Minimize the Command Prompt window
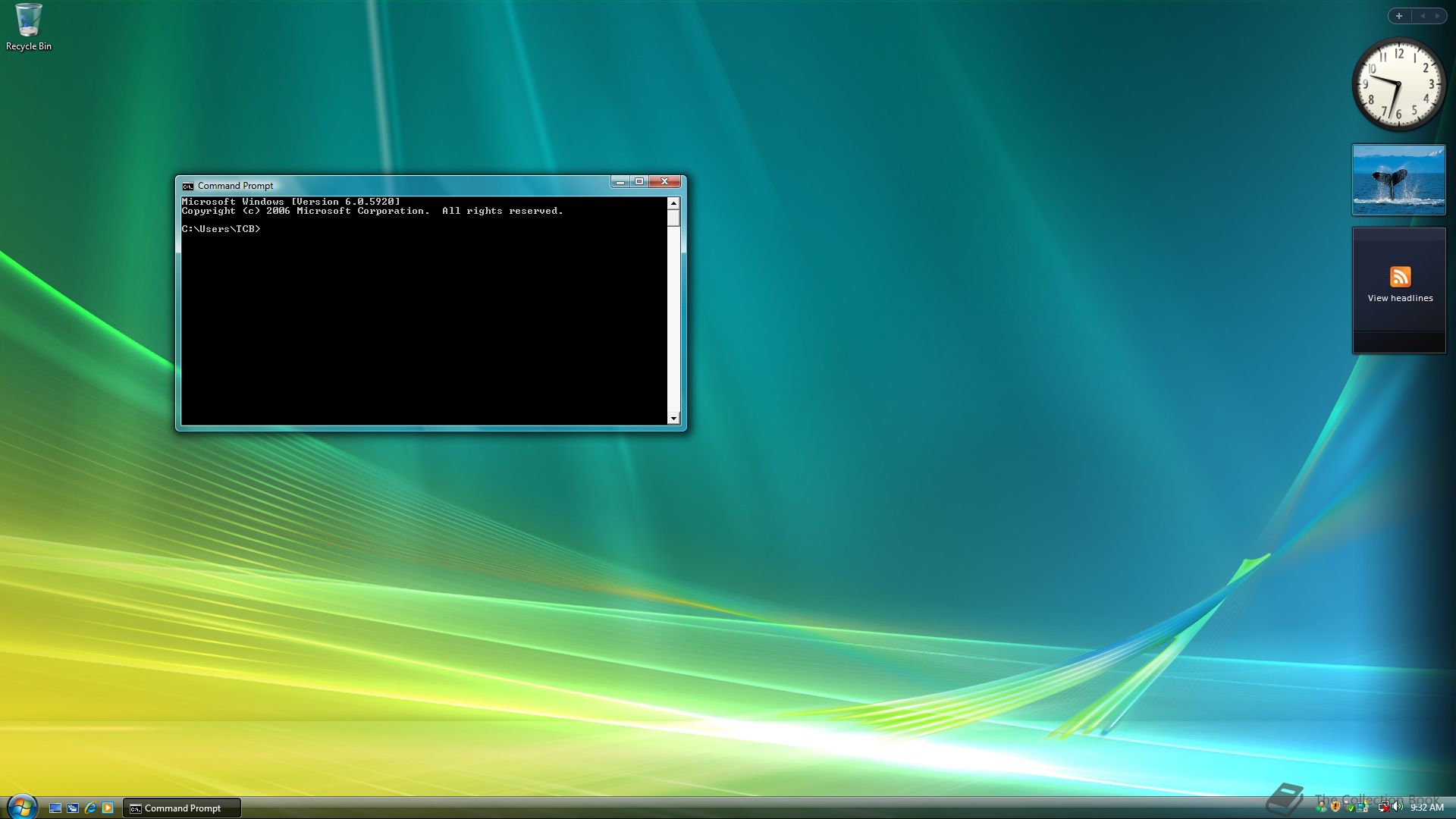This screenshot has height=819, width=1456. (x=620, y=181)
